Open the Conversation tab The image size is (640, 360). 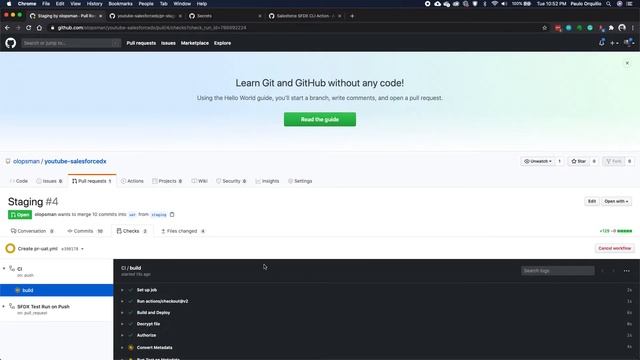click(32, 231)
